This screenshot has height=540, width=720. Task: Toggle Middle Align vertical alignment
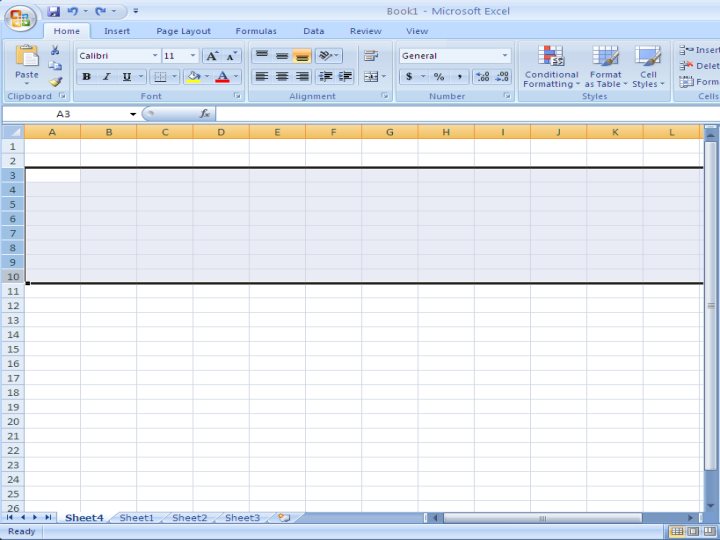282,56
